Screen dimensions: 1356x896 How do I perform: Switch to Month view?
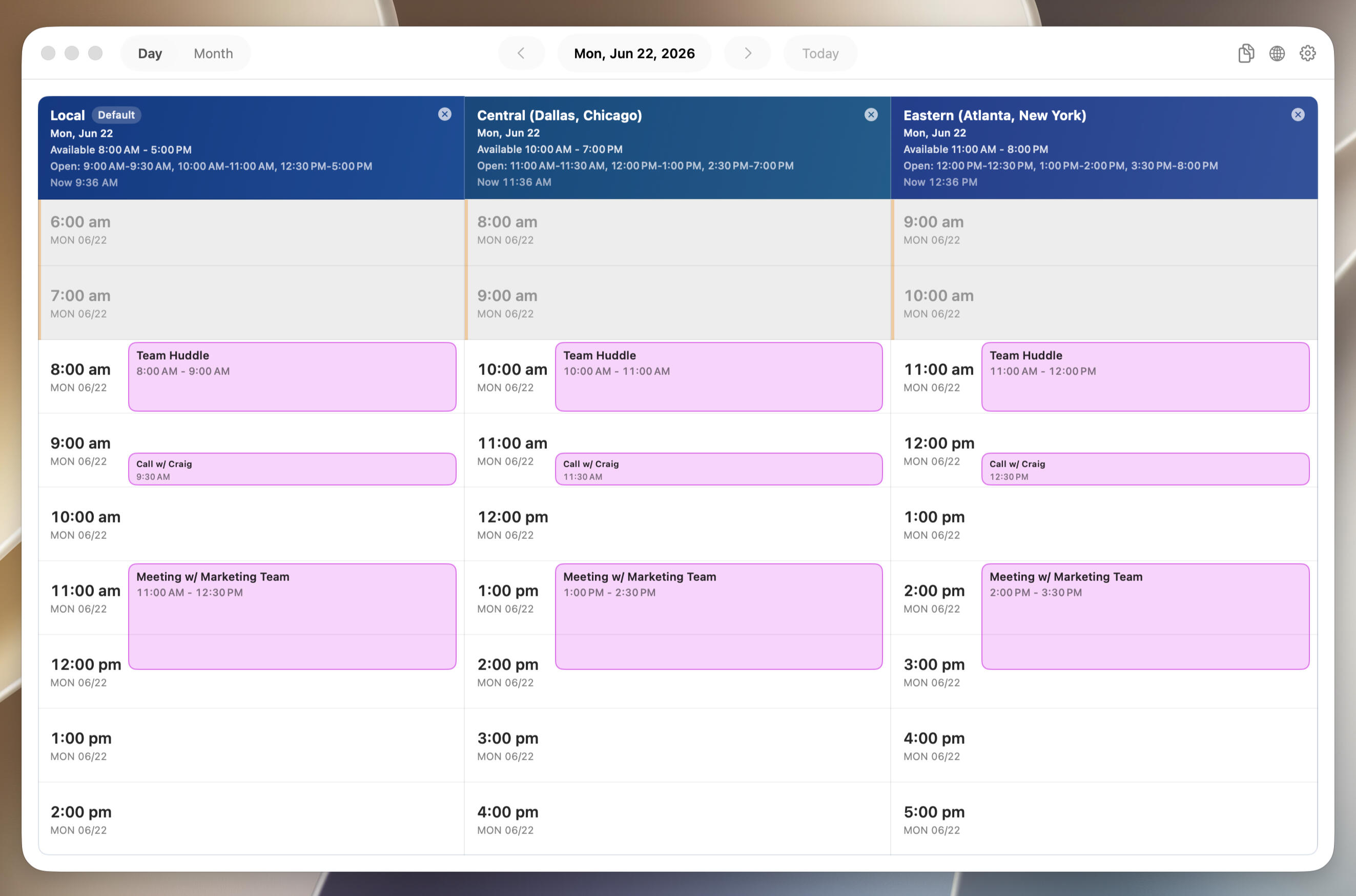tap(213, 53)
